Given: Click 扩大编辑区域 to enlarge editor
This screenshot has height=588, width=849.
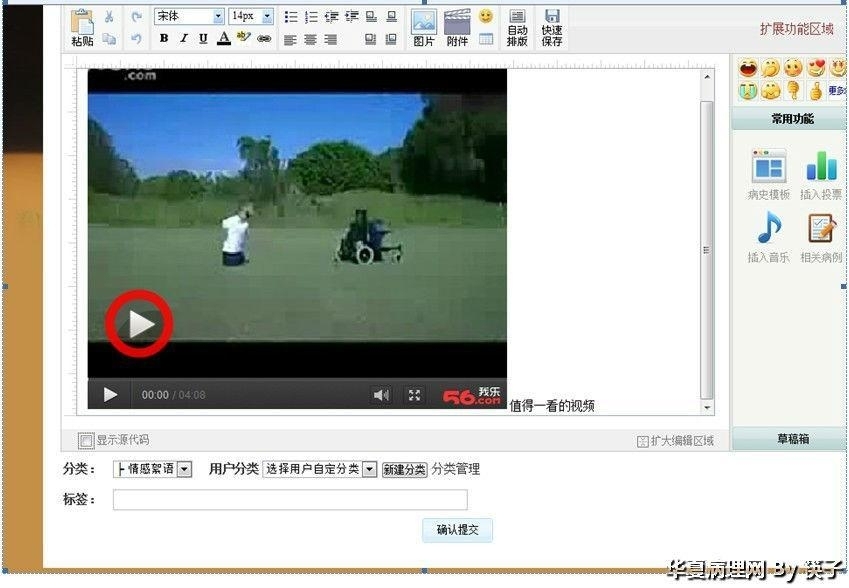Looking at the screenshot, I should (676, 441).
